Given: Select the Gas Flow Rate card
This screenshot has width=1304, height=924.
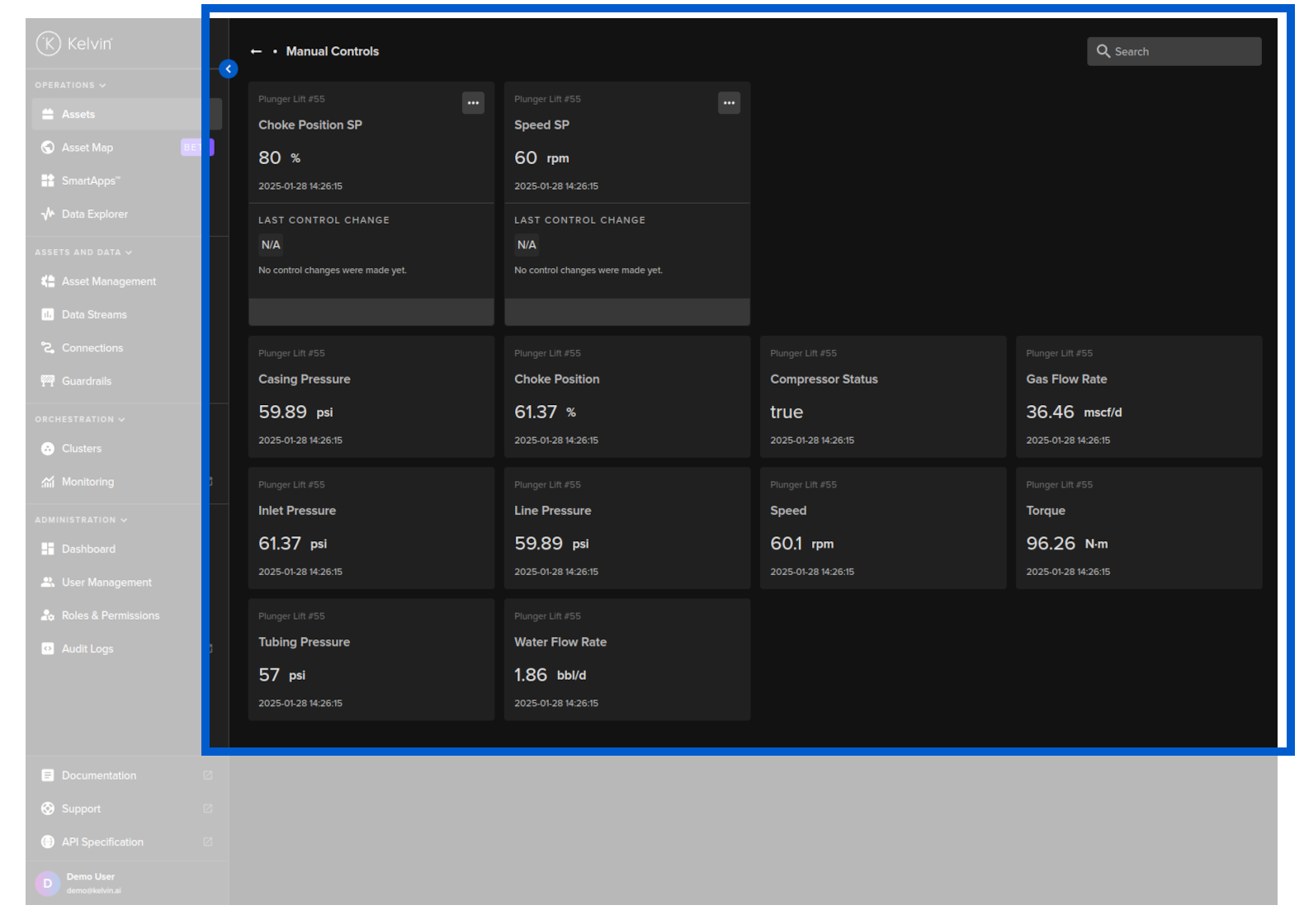Looking at the screenshot, I should [1138, 397].
